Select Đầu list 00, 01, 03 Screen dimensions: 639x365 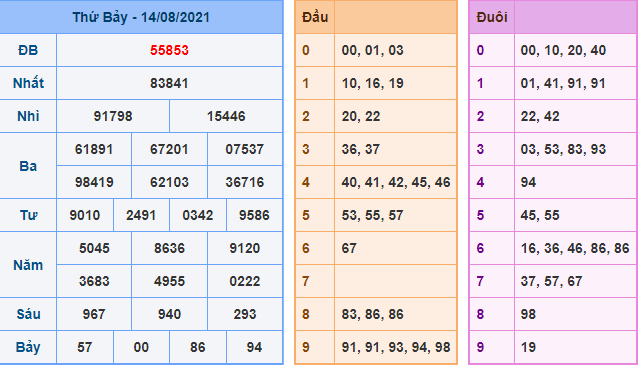click(x=372, y=51)
